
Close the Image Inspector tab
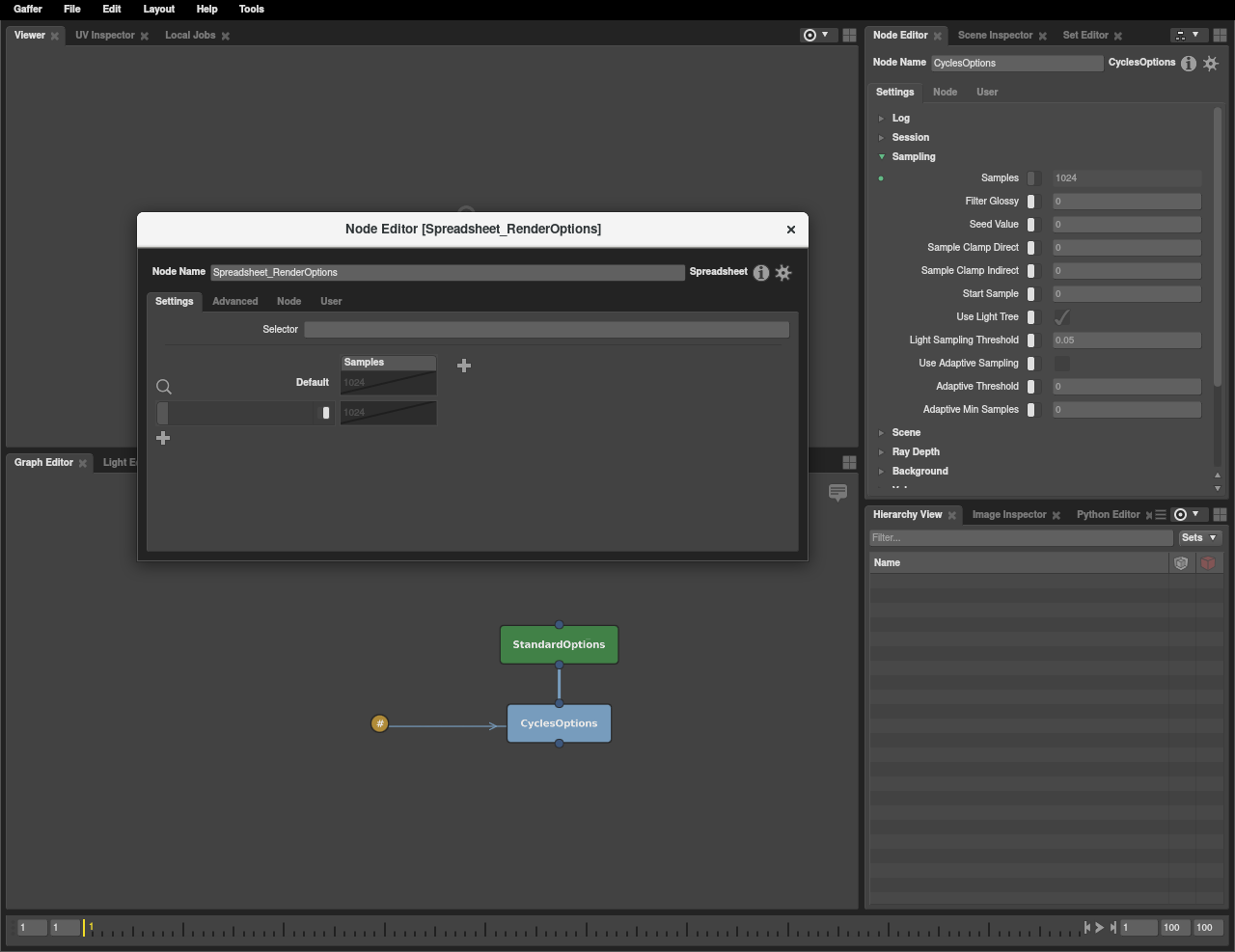[x=1056, y=515]
